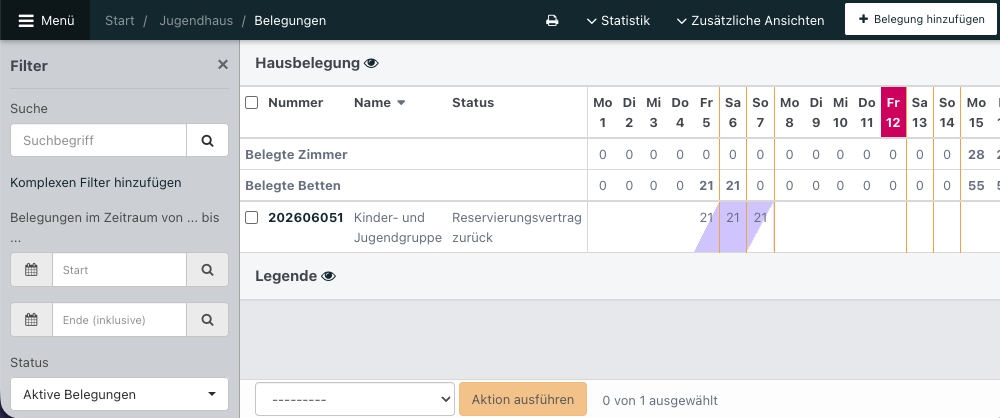Click Komplexen Filter hinzufügen link
Screen dimensions: 1000x418
coord(96,183)
